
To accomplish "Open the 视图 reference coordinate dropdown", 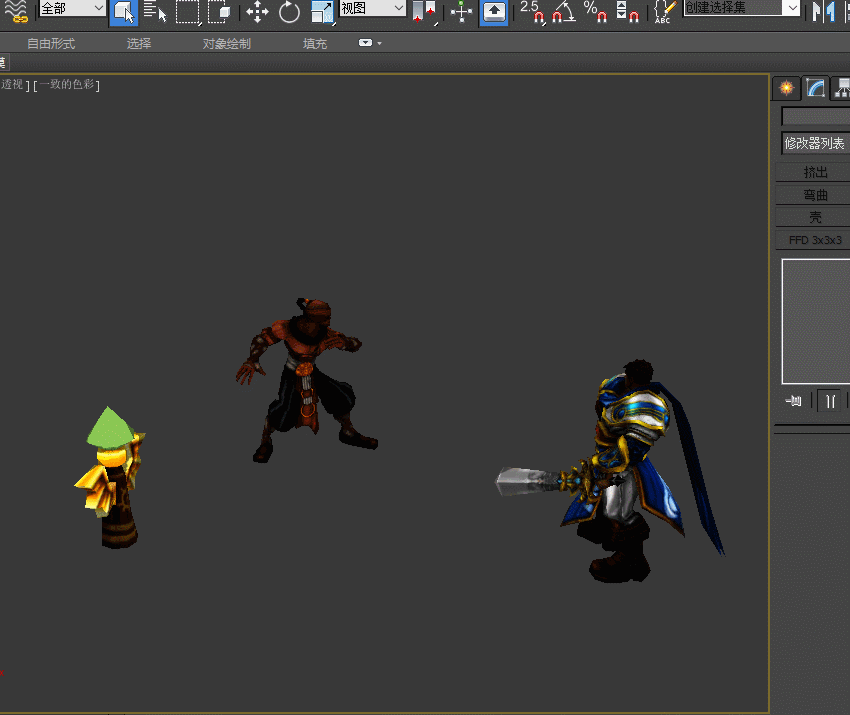I will tap(372, 8).
